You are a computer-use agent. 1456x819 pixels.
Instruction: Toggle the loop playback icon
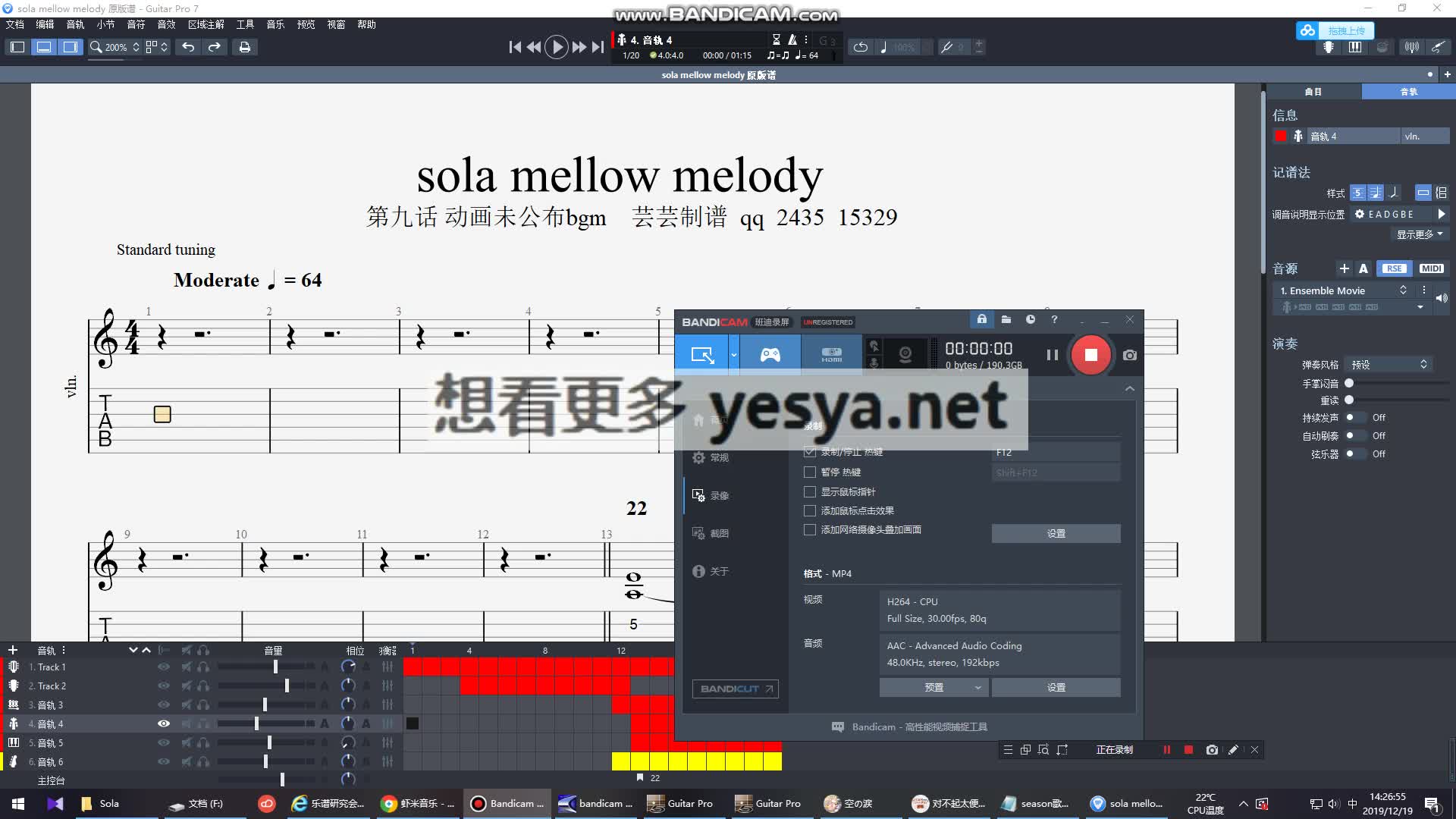(861, 47)
